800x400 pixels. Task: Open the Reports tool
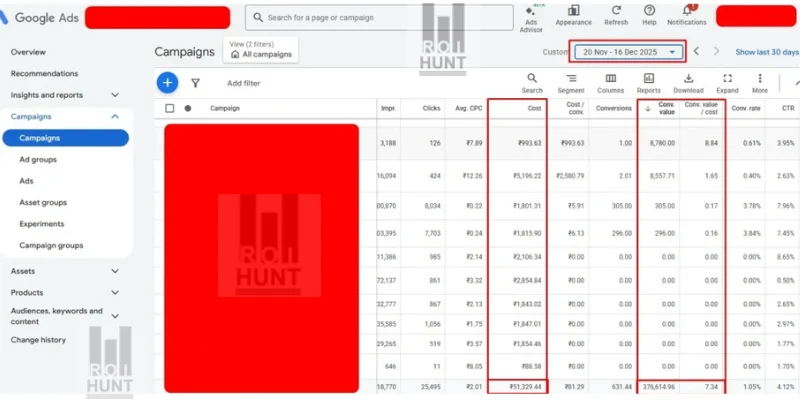(x=648, y=83)
